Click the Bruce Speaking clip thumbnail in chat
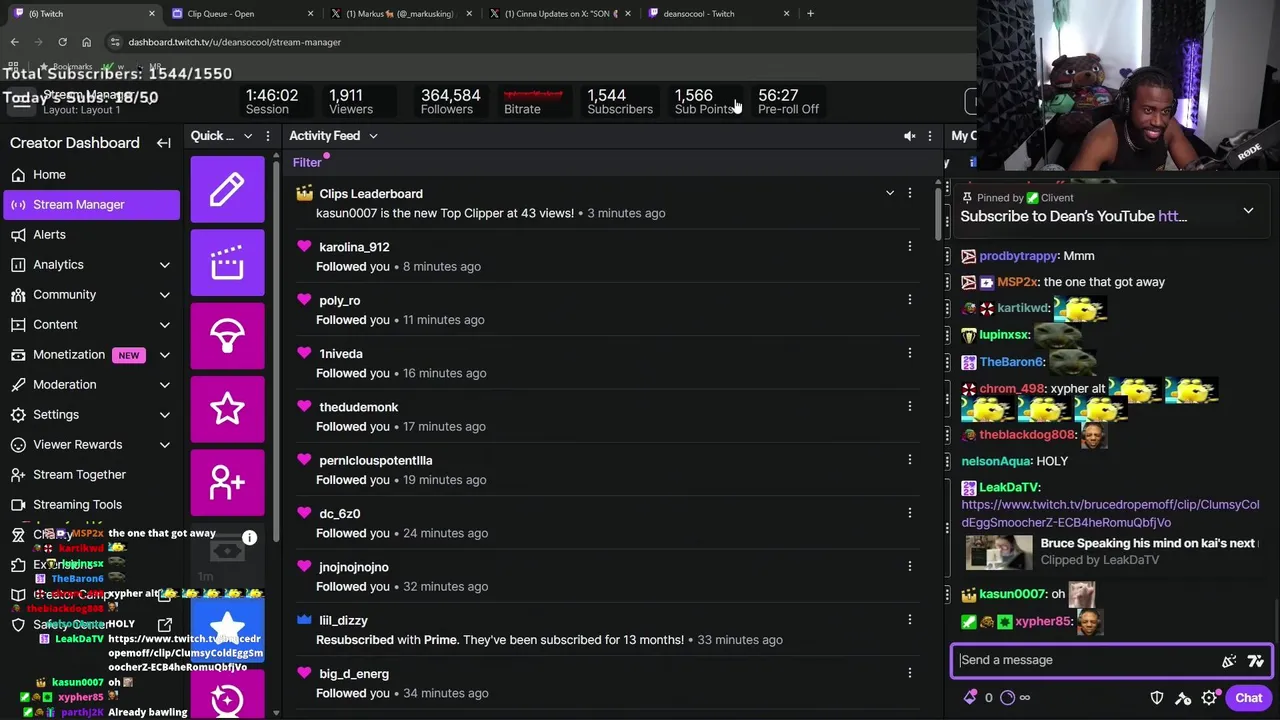Viewport: 1280px width, 720px height. [x=998, y=552]
